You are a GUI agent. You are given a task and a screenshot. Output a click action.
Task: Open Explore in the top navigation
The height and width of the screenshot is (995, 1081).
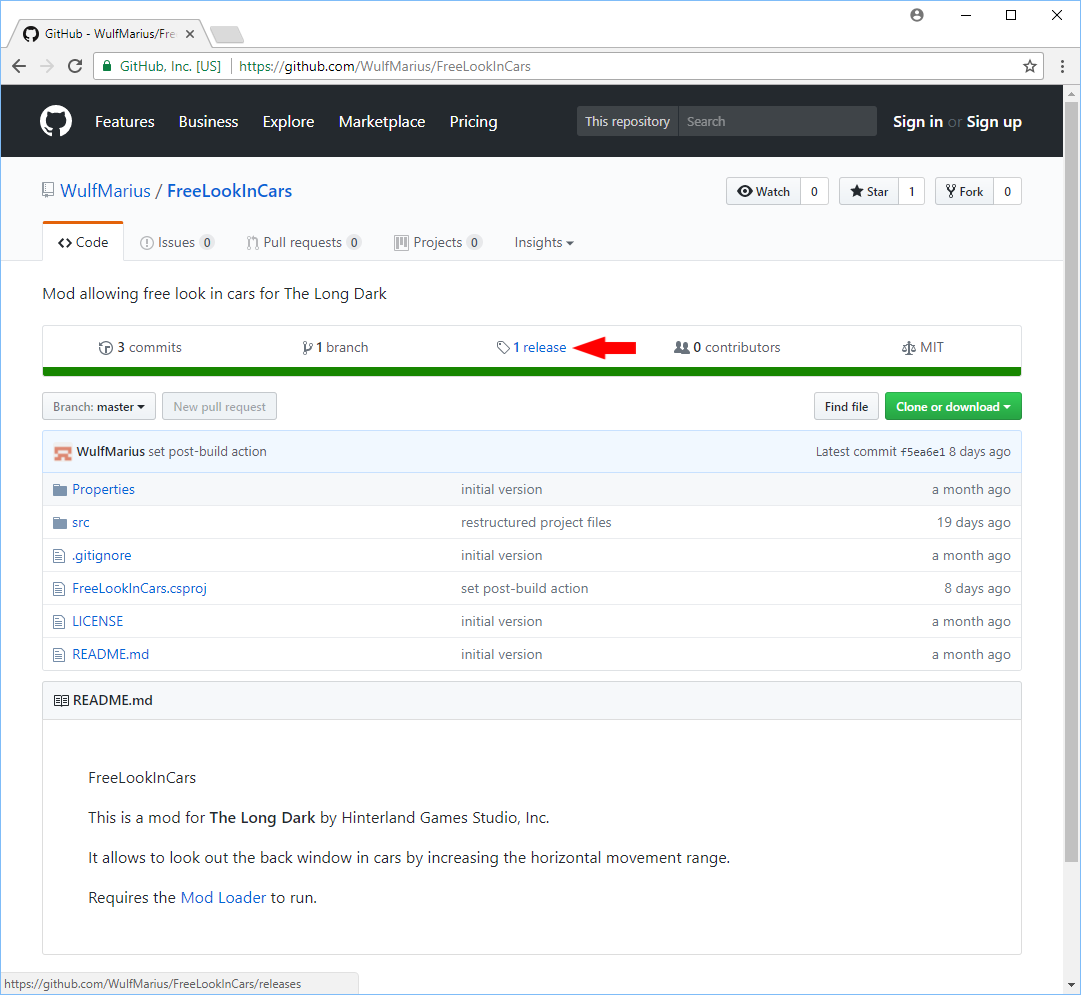[x=288, y=121]
